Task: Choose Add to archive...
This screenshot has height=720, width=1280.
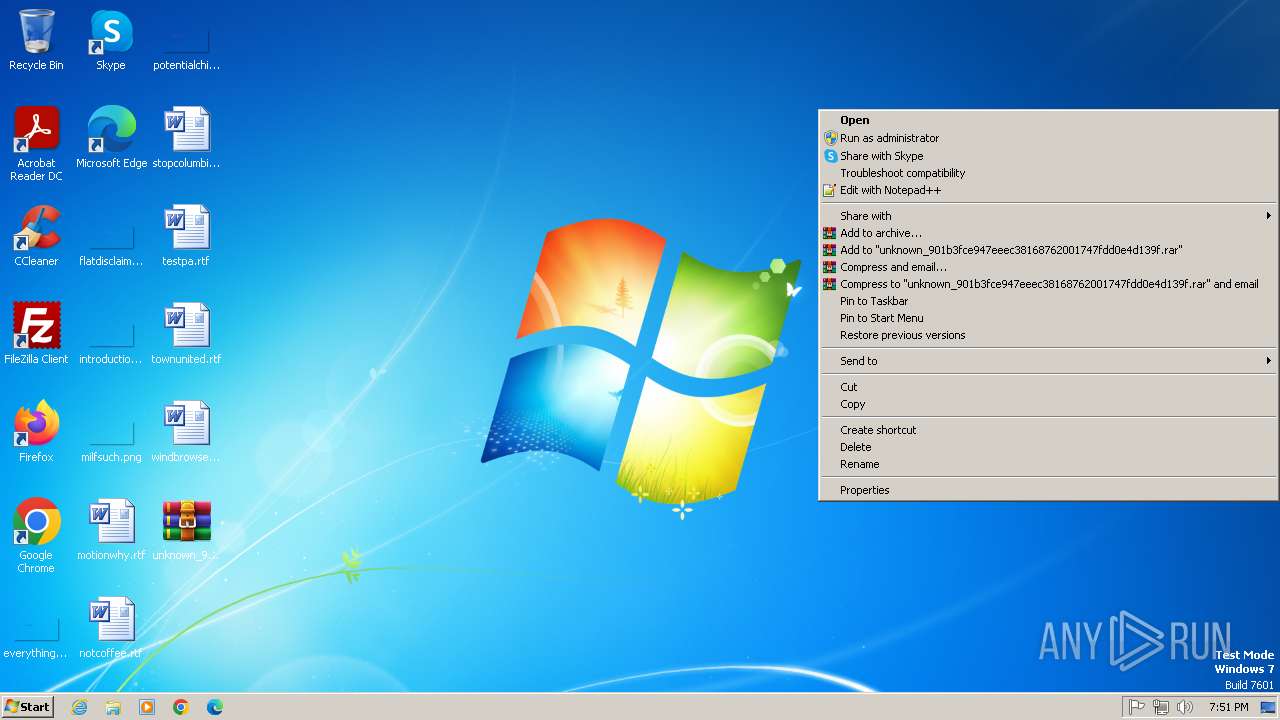Action: click(1048, 233)
